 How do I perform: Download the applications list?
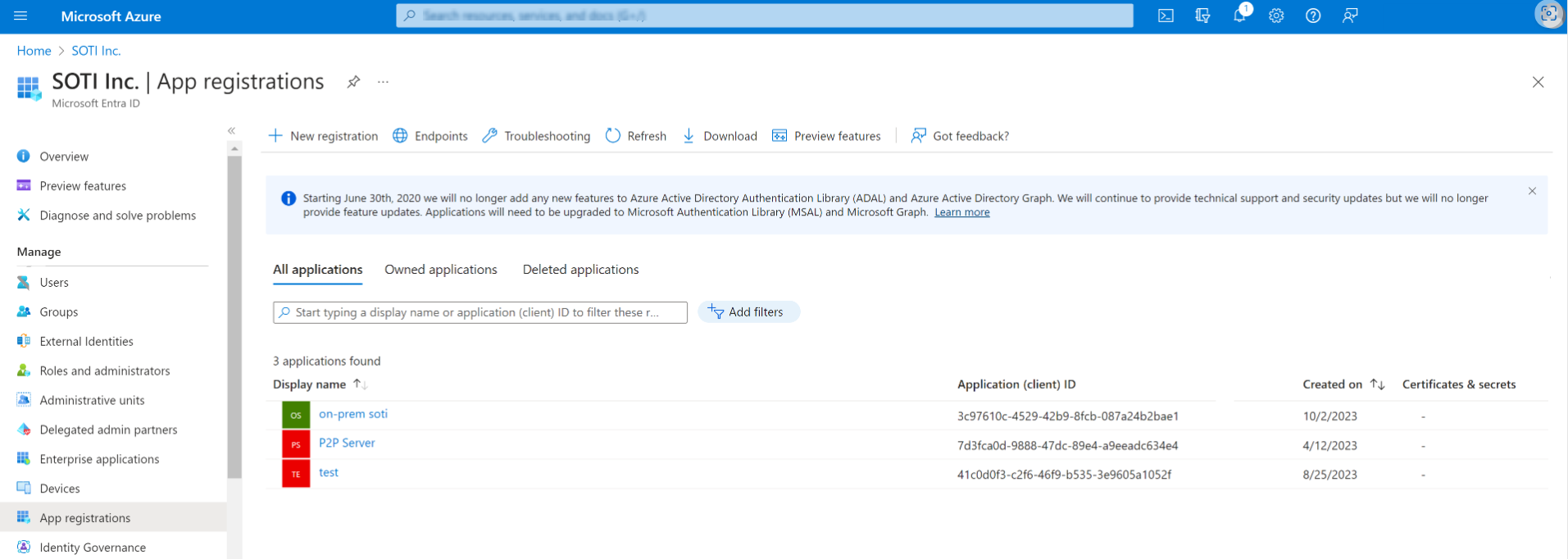coord(720,136)
